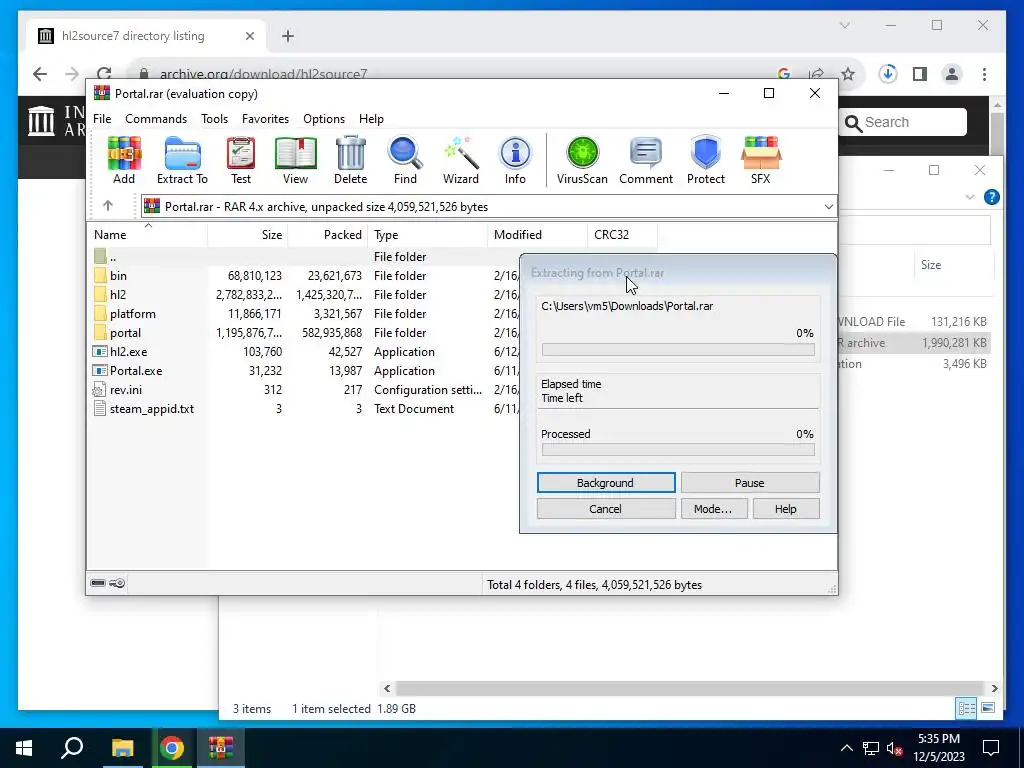The width and height of the screenshot is (1024, 768).
Task: Send extraction to Background
Action: (x=605, y=483)
